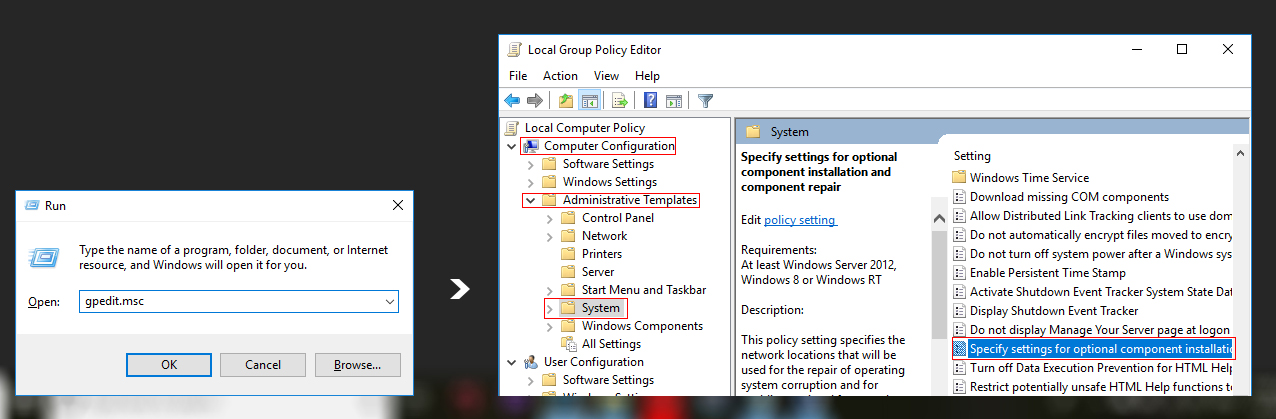Viewport: 1276px width, 419px height.
Task: Collapse the Computer Configuration node
Action: pos(512,146)
